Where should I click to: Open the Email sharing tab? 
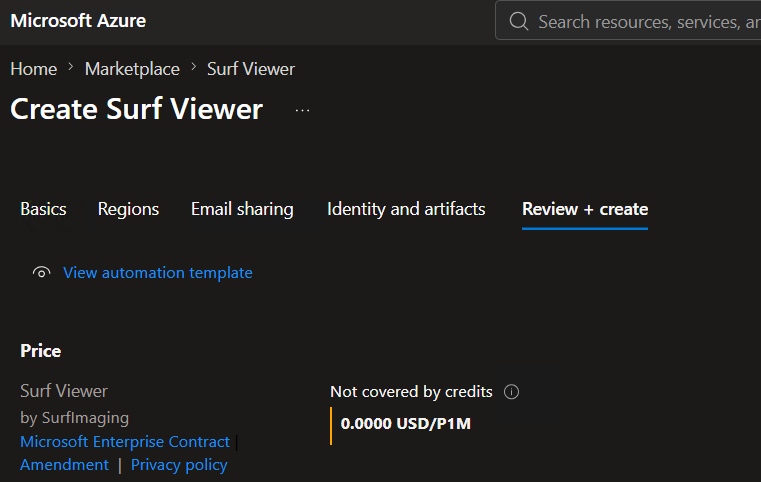click(x=242, y=209)
